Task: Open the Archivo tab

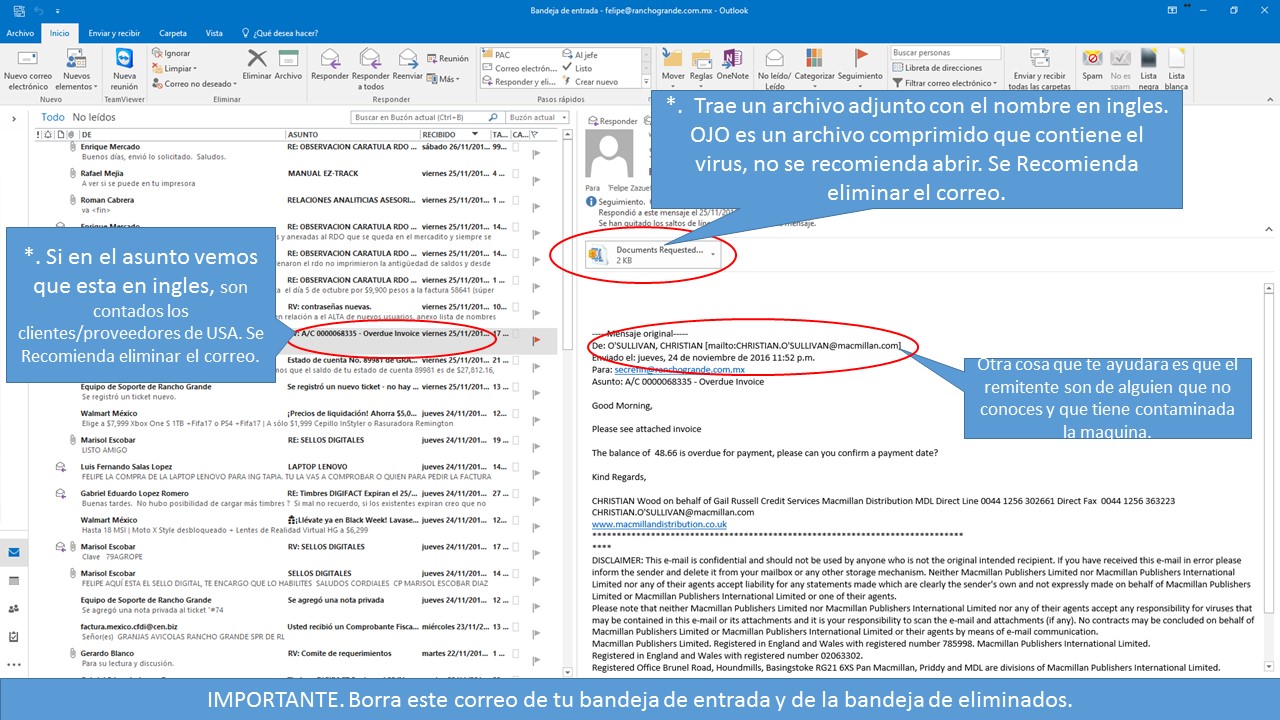Action: (x=20, y=33)
